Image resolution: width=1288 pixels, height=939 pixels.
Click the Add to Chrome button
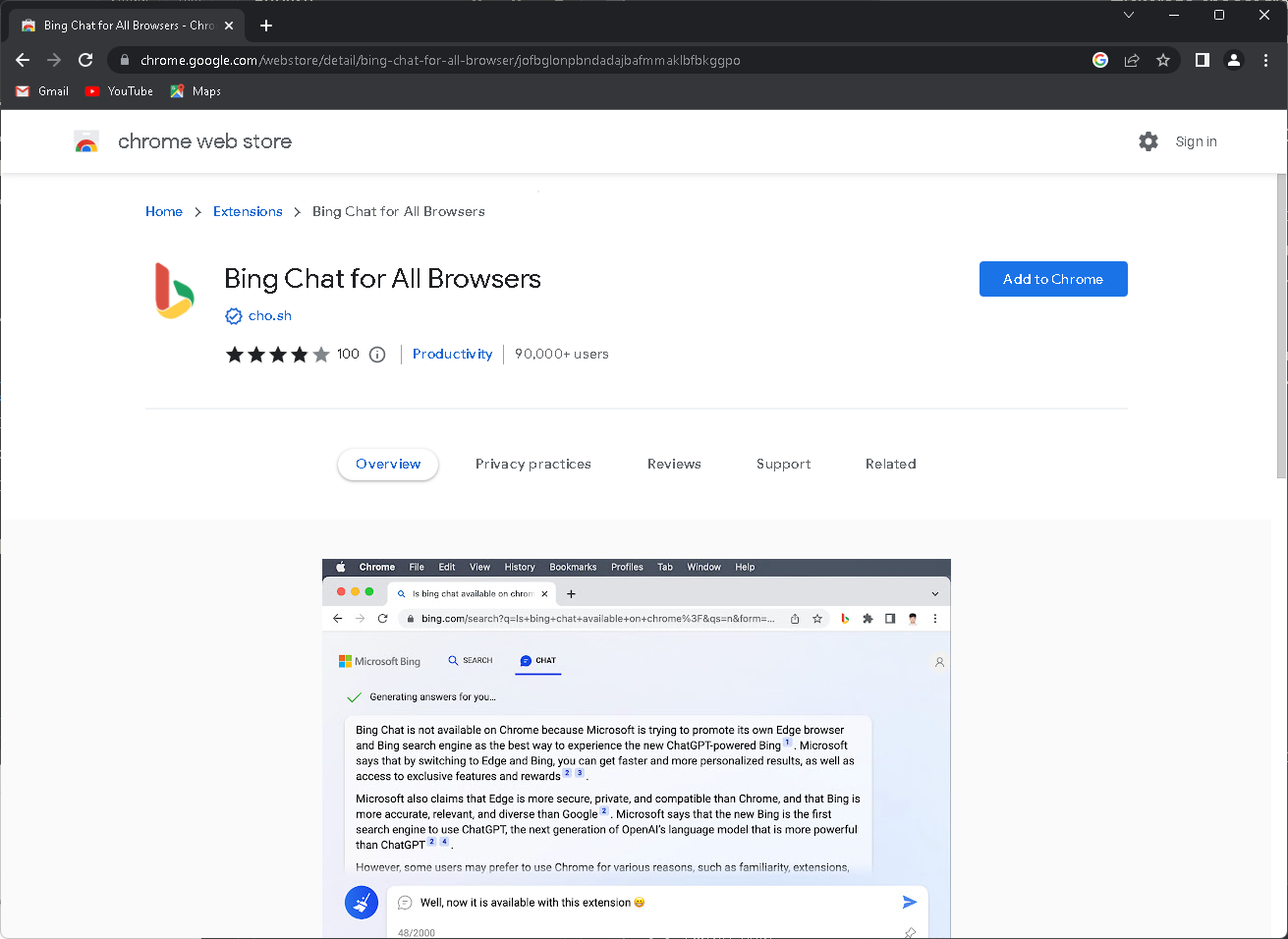click(x=1052, y=278)
